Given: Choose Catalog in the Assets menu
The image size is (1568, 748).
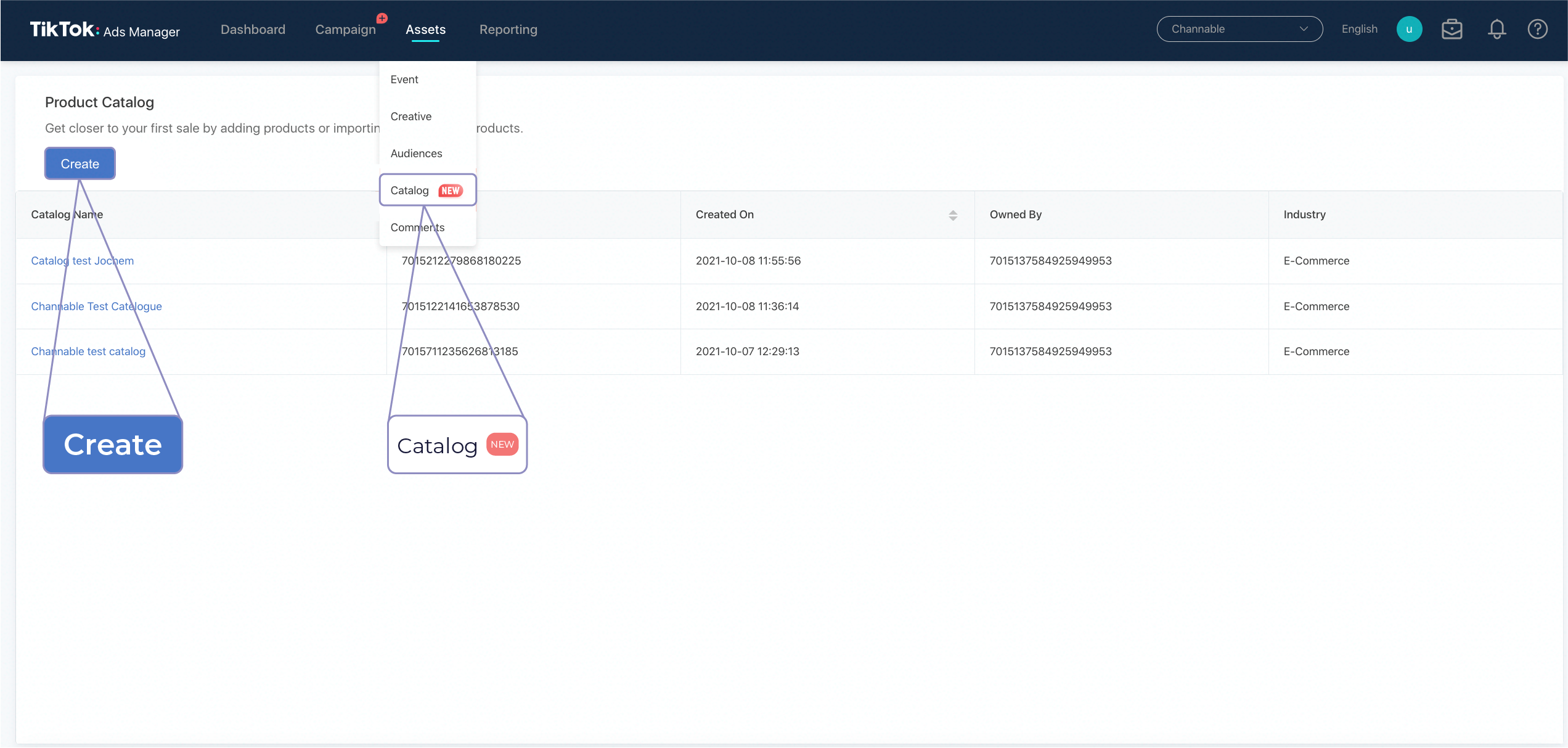Looking at the screenshot, I should pyautogui.click(x=427, y=191).
